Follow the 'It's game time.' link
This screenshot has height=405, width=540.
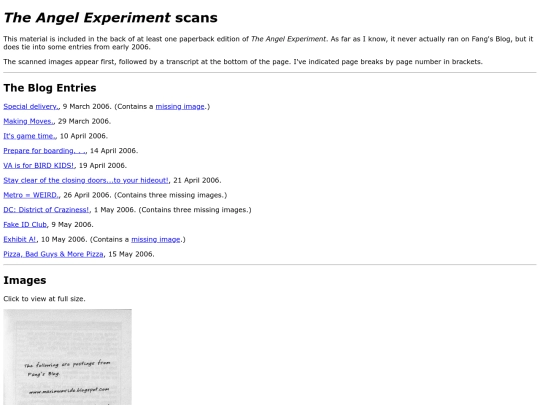[x=30, y=136]
